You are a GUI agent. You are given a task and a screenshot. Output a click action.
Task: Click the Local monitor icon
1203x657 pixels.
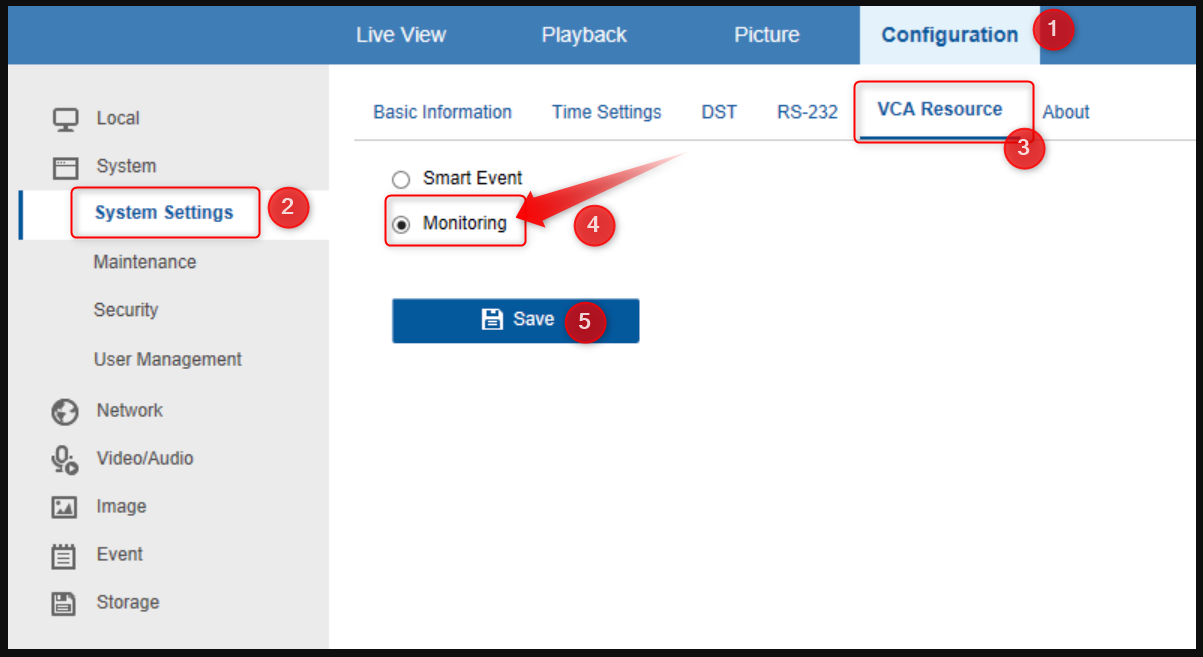pos(65,119)
